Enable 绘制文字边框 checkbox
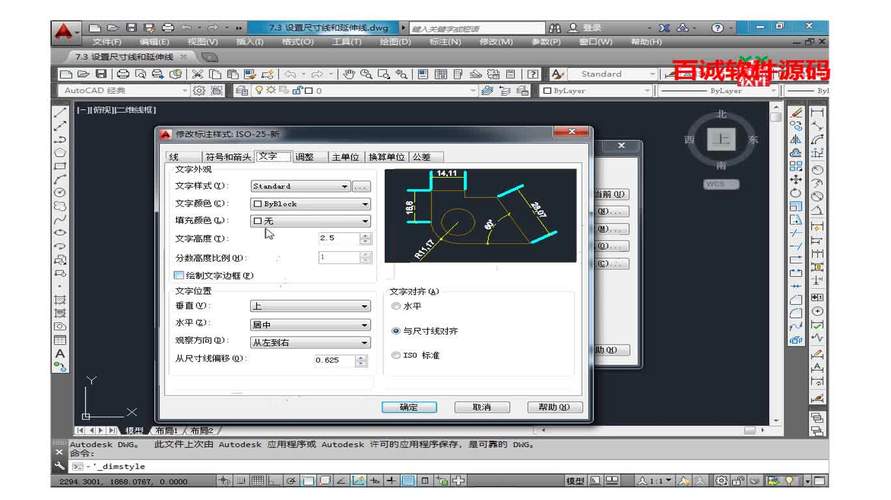 point(179,276)
